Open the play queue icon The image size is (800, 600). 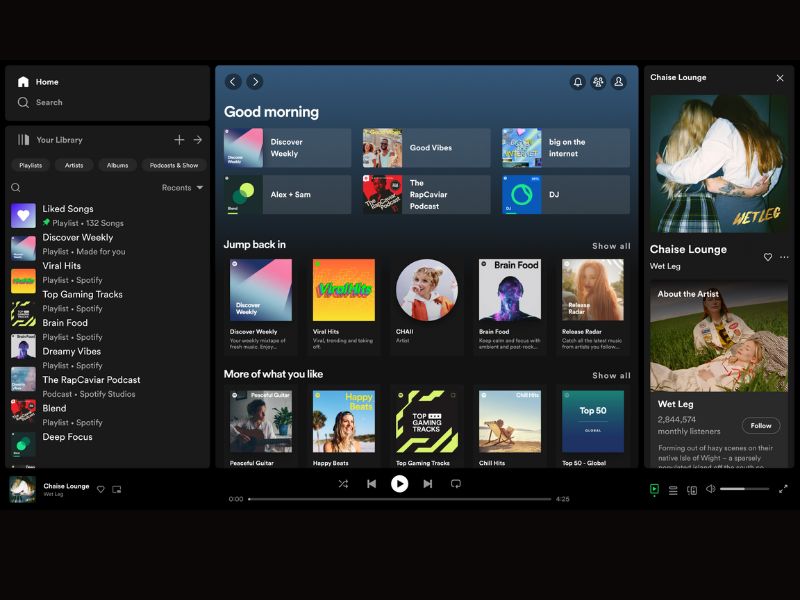(x=673, y=490)
